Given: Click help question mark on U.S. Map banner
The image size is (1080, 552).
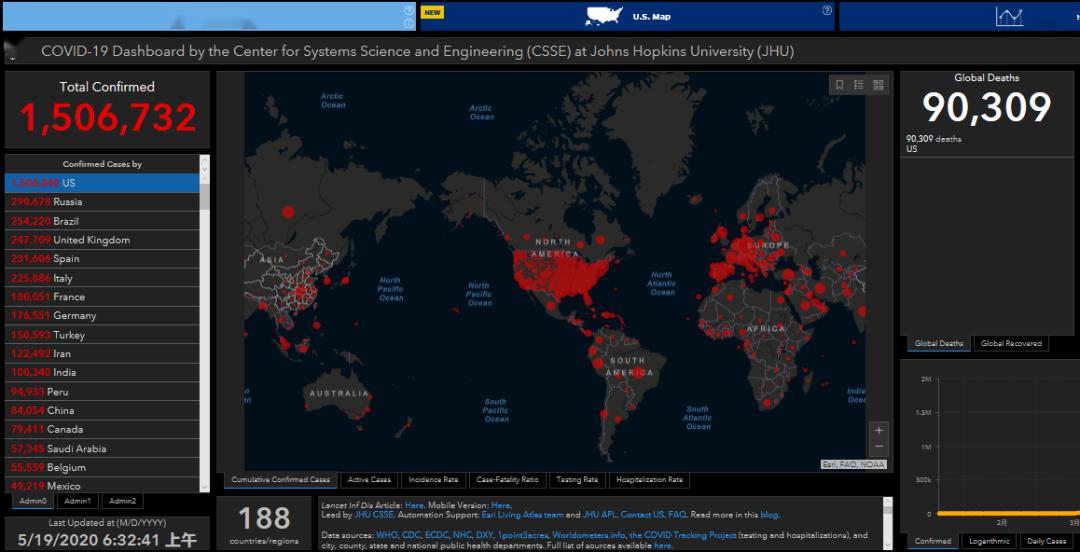Looking at the screenshot, I should [x=827, y=11].
